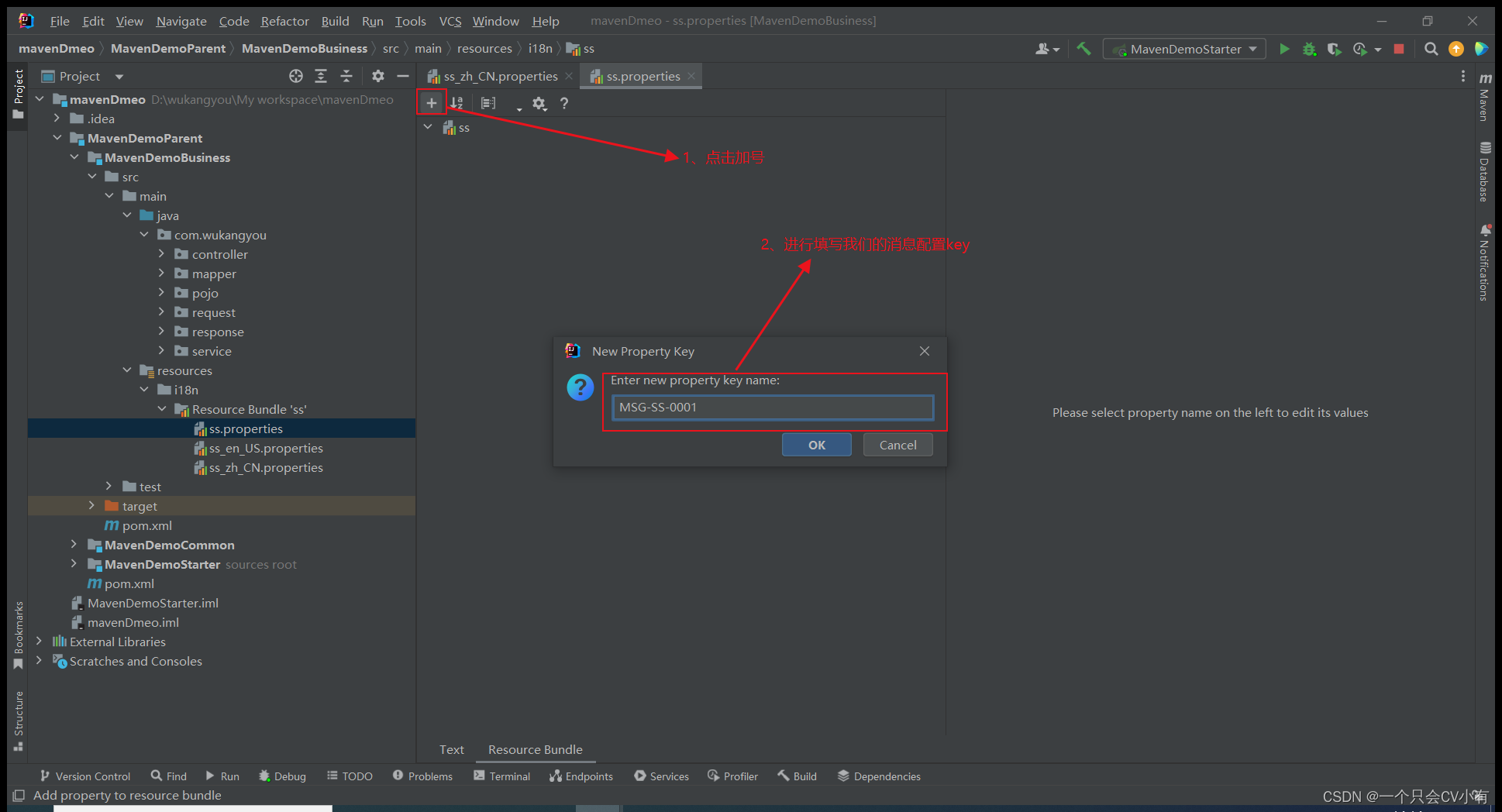This screenshot has width=1502, height=812.
Task: Open the Resource Bundle editor settings gear icon
Action: click(x=539, y=103)
